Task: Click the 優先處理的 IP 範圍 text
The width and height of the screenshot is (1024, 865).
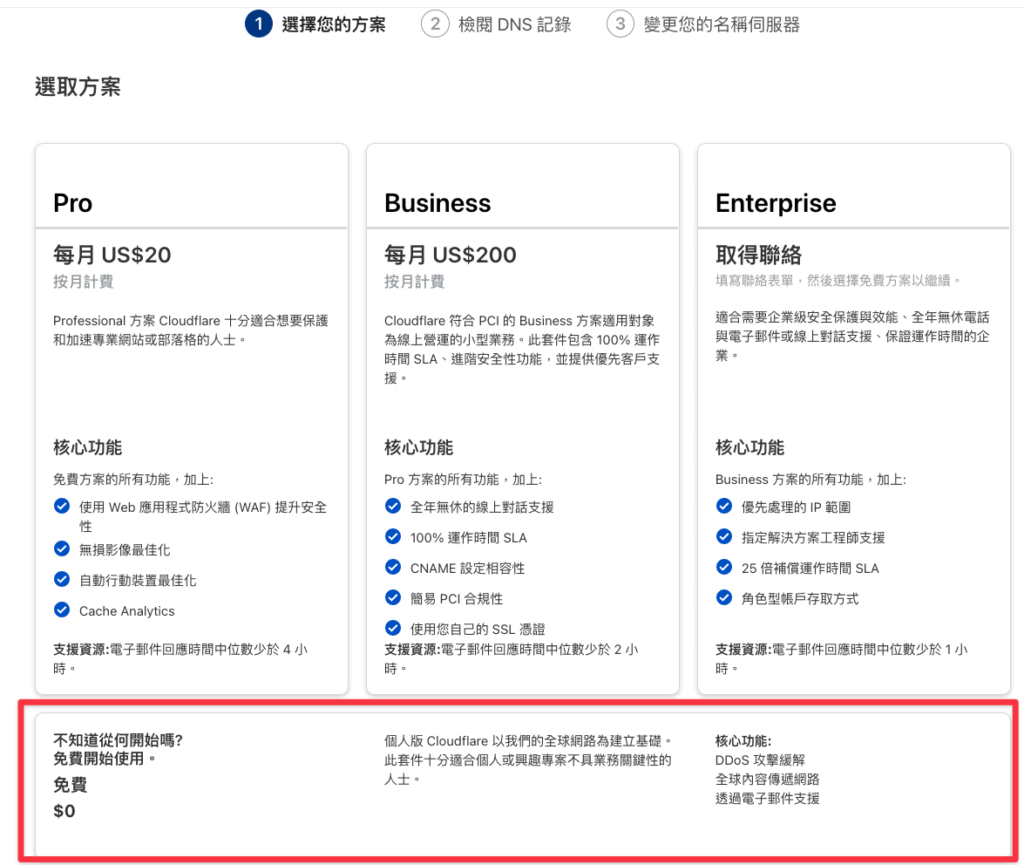Action: pyautogui.click(x=795, y=507)
